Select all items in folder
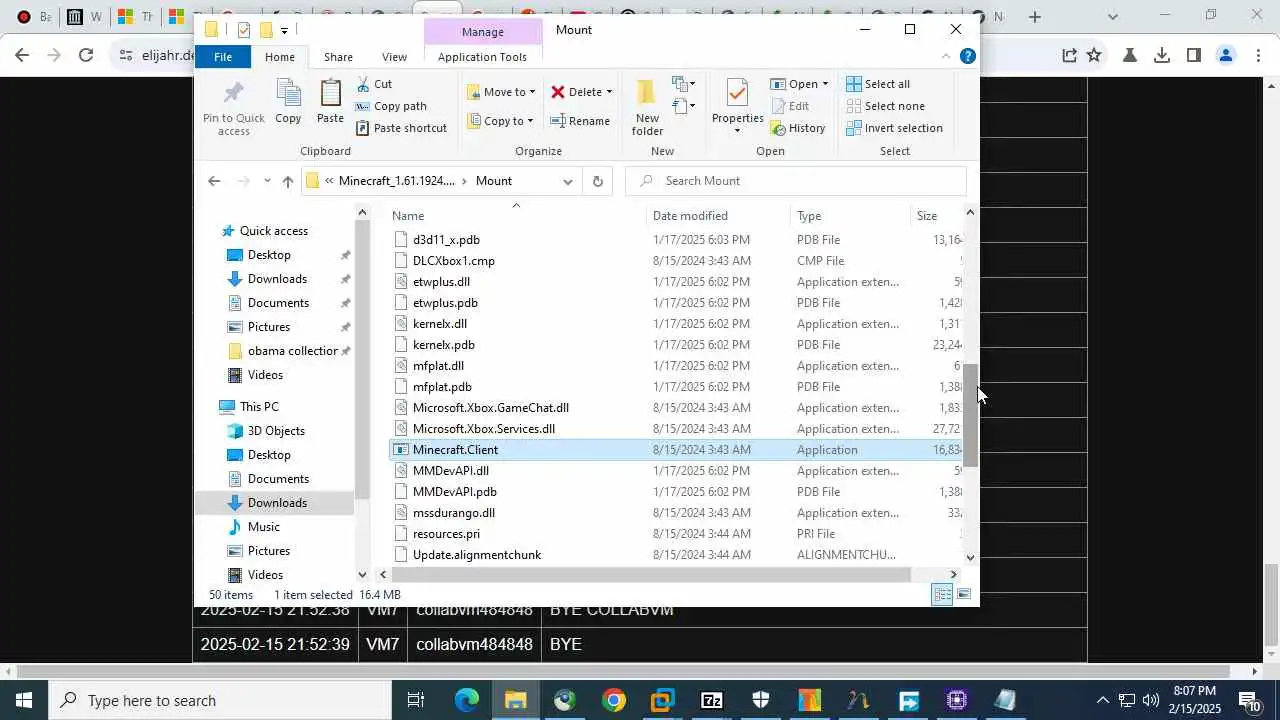The image size is (1280, 720). pos(878,84)
